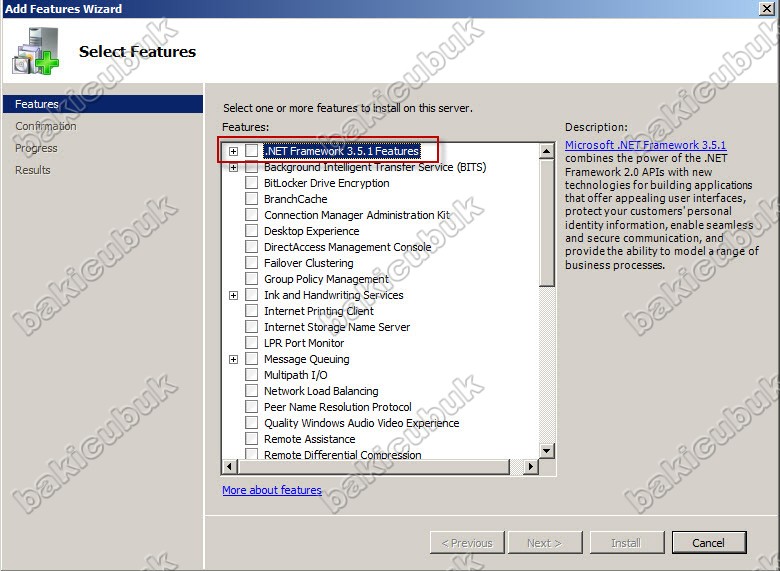Check the .NET Framework 3.5.1 Features box
The width and height of the screenshot is (780, 571).
tap(252, 151)
